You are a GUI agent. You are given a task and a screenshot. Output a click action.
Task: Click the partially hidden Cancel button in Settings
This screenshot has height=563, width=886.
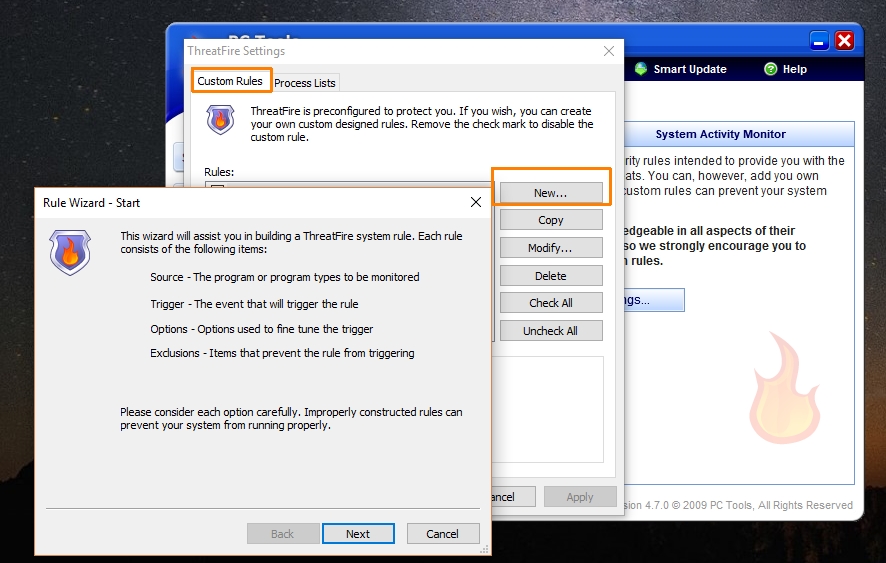[x=513, y=497]
